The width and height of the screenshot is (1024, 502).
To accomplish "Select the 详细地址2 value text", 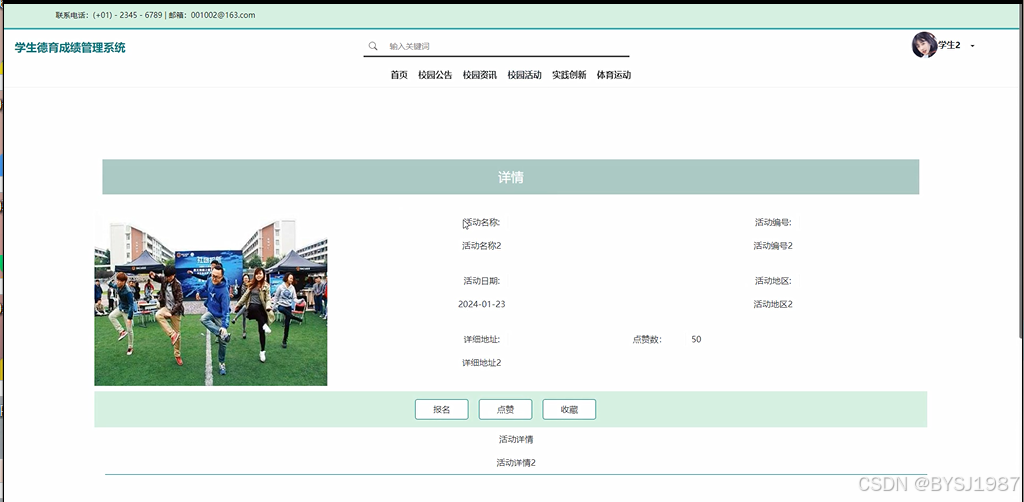I will point(481,363).
